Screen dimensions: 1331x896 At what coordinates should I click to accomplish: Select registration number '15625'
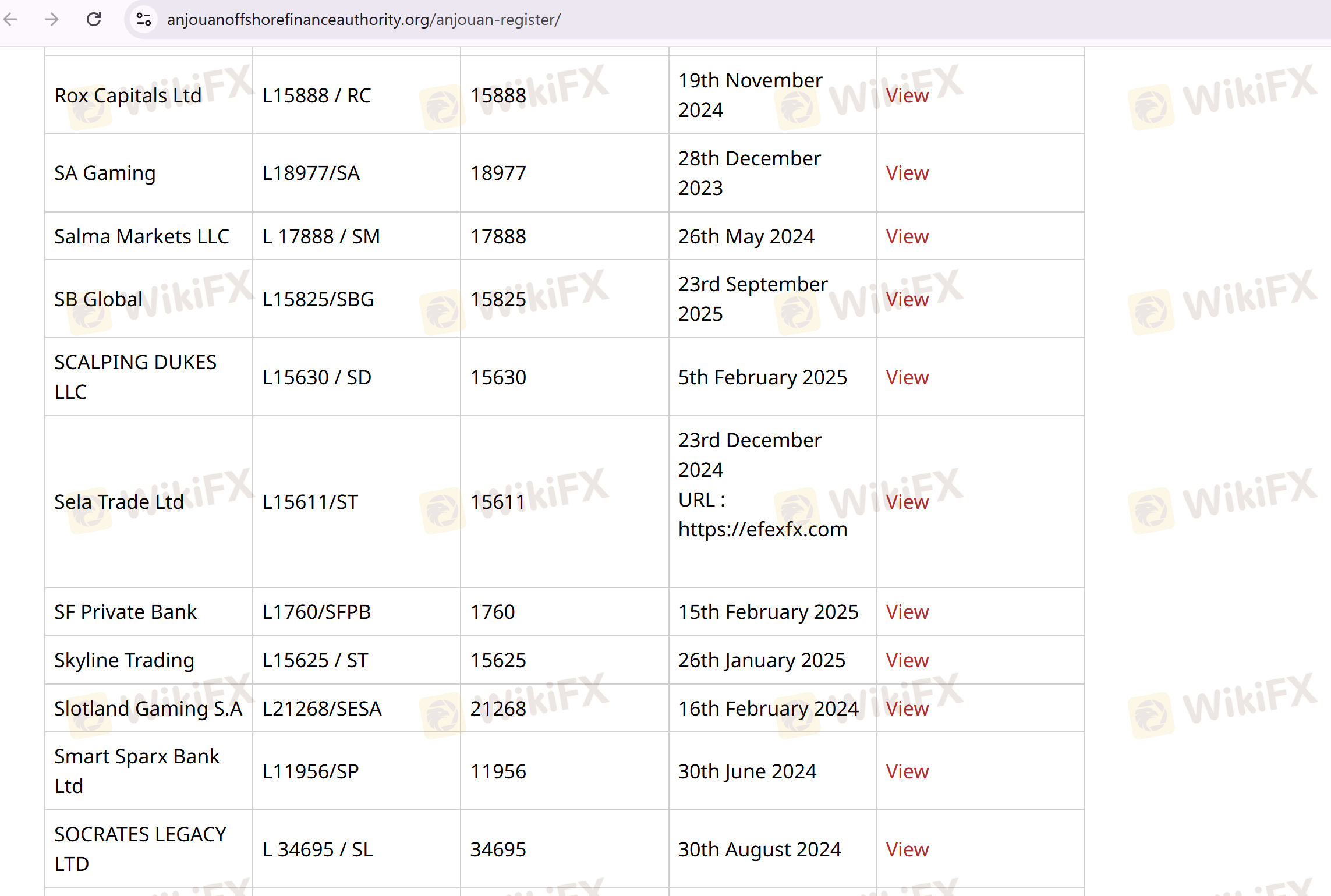(498, 660)
